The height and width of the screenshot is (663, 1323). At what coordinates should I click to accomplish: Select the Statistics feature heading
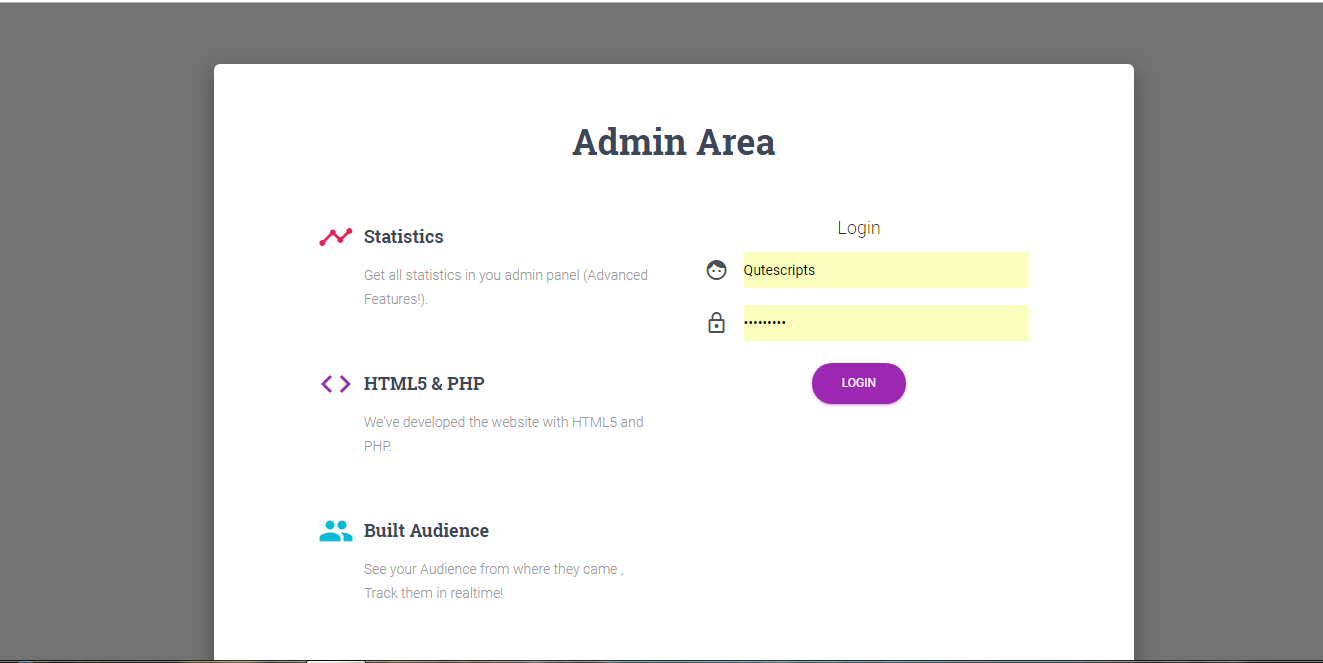[x=404, y=237]
